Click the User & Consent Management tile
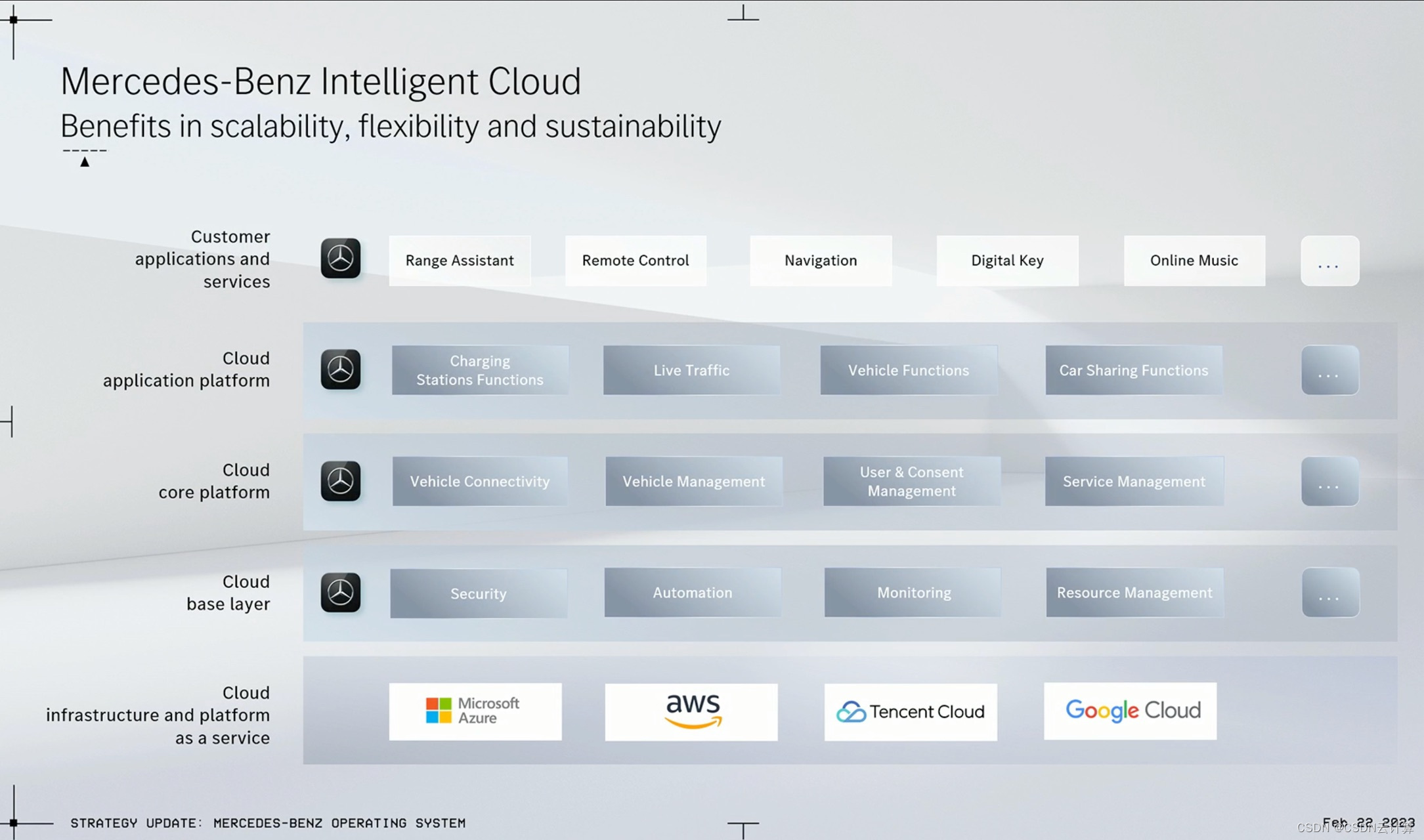 [x=911, y=481]
